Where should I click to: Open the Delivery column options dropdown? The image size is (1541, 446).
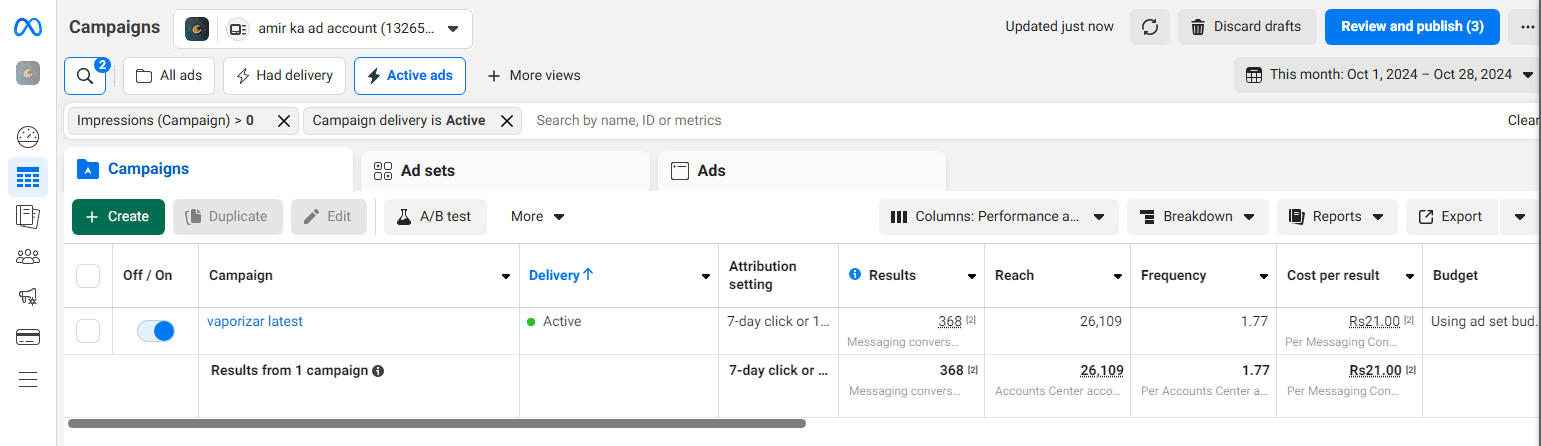coord(705,276)
